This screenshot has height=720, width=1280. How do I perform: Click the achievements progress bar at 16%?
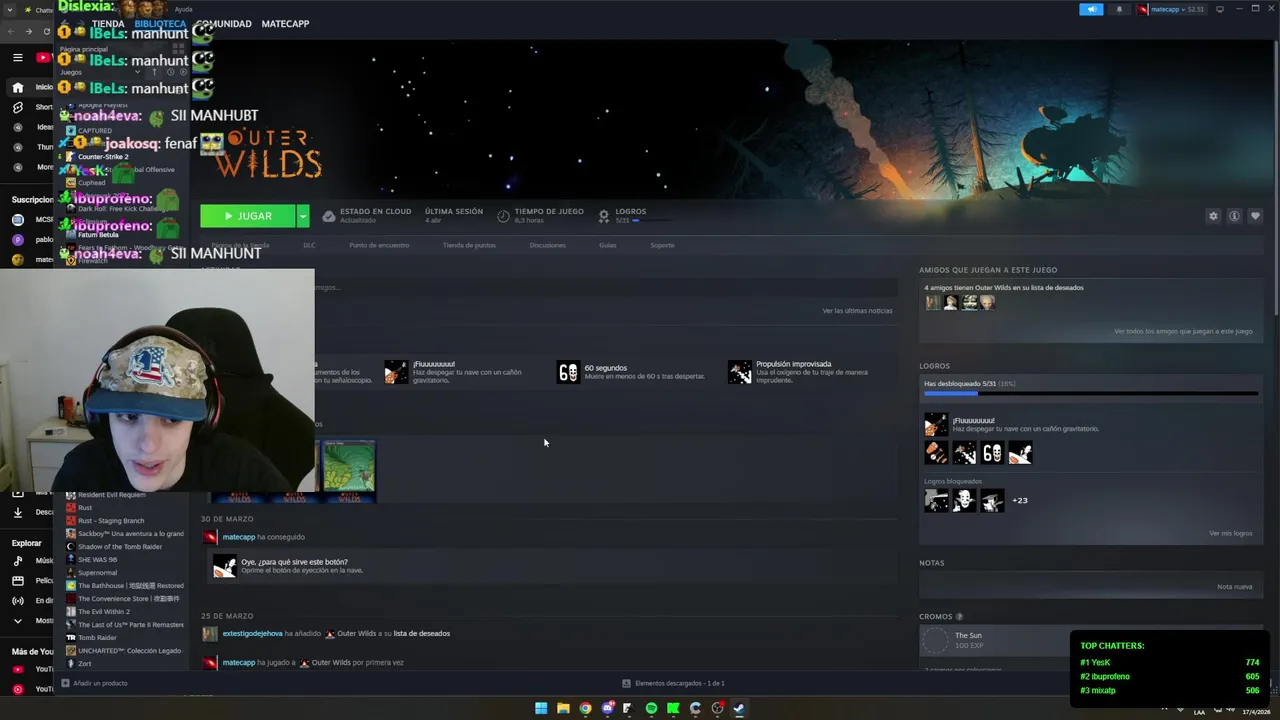1089,394
